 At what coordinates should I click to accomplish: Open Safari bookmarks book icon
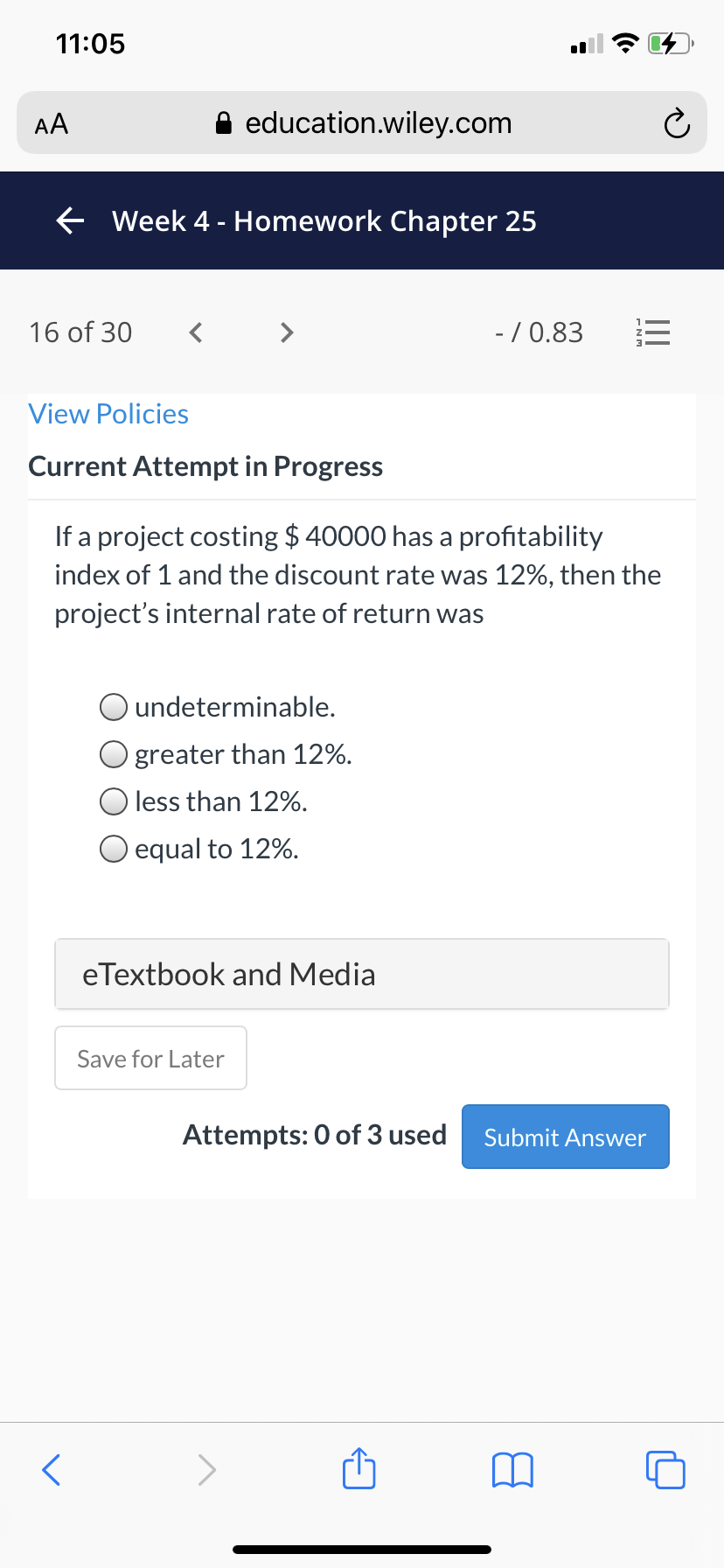coord(512,1470)
